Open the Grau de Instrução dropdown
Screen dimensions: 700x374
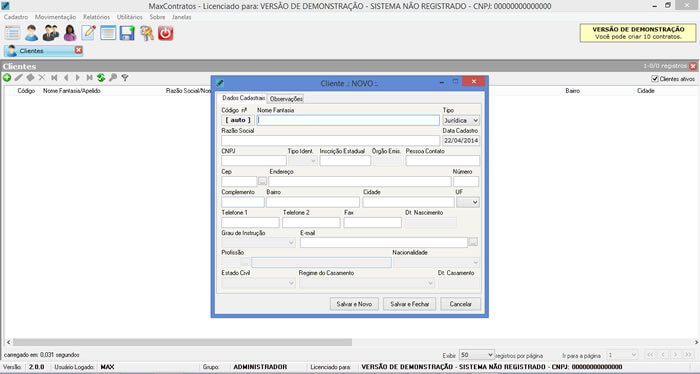click(258, 243)
